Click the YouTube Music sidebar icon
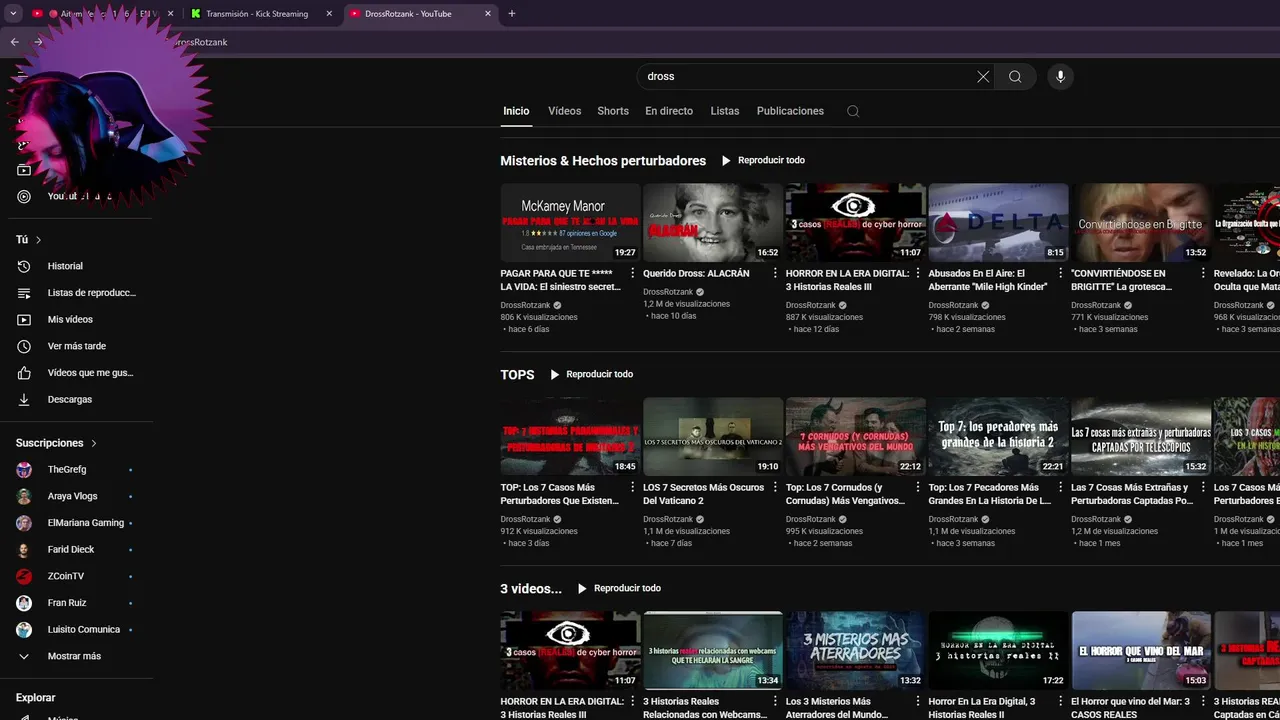Viewport: 1280px width, 720px height. (24, 196)
